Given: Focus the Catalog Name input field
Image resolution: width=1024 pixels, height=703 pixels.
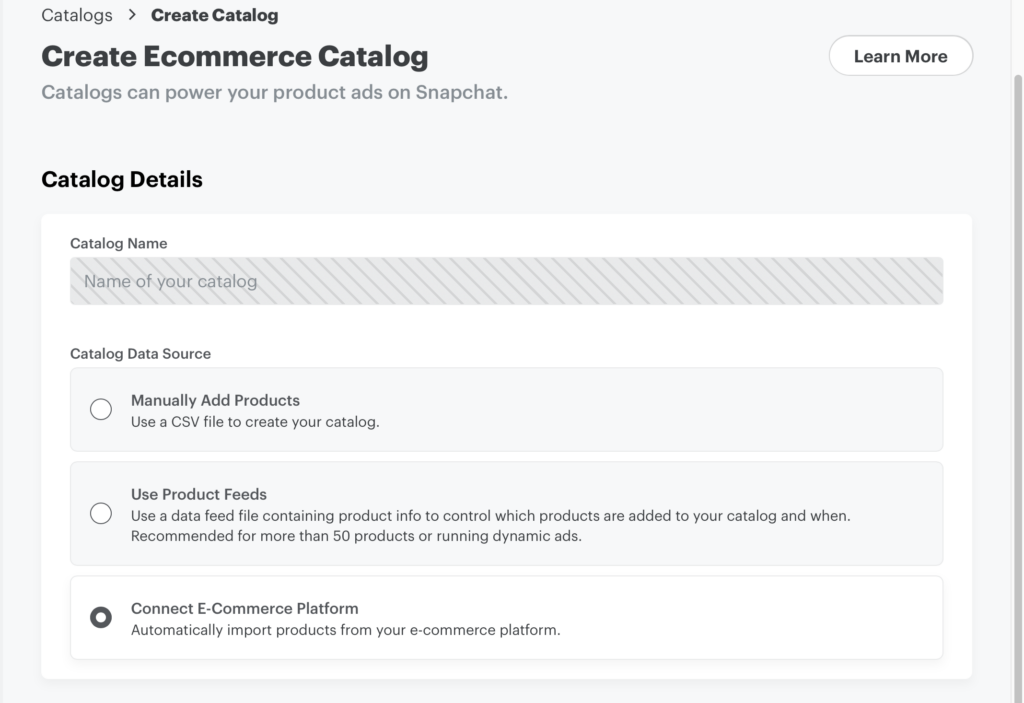Looking at the screenshot, I should tap(506, 281).
